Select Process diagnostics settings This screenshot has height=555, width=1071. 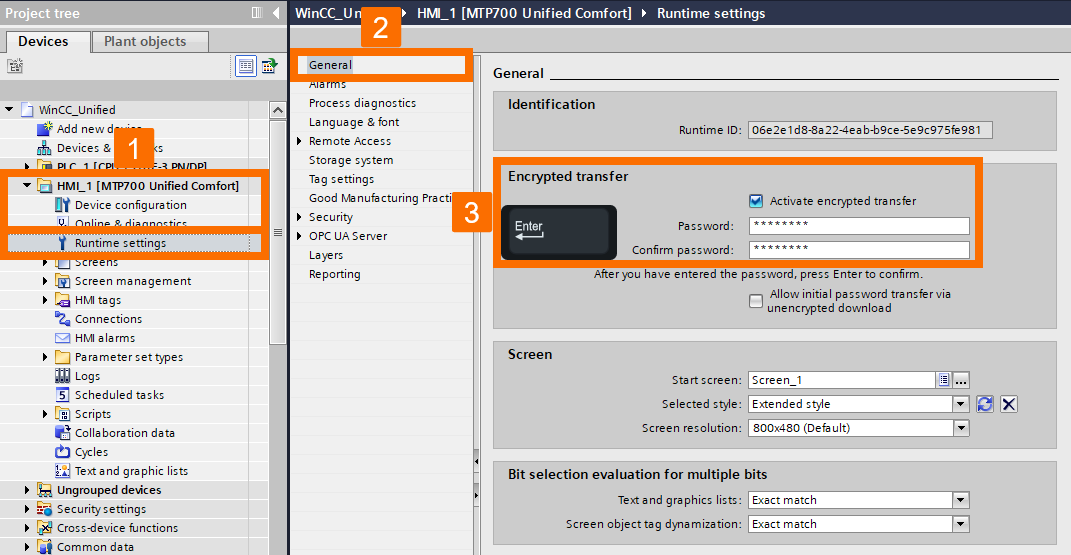pyautogui.click(x=362, y=103)
